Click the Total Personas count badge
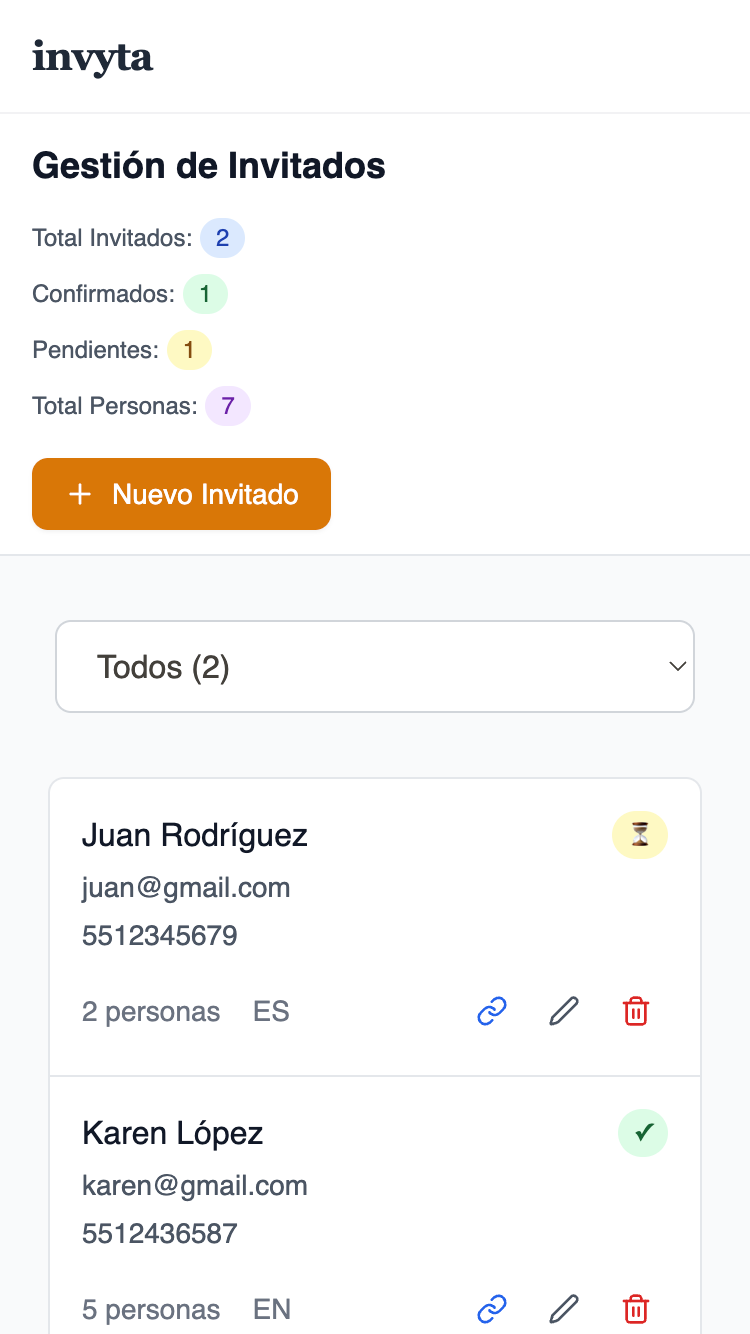This screenshot has height=1334, width=750. pyautogui.click(x=228, y=406)
